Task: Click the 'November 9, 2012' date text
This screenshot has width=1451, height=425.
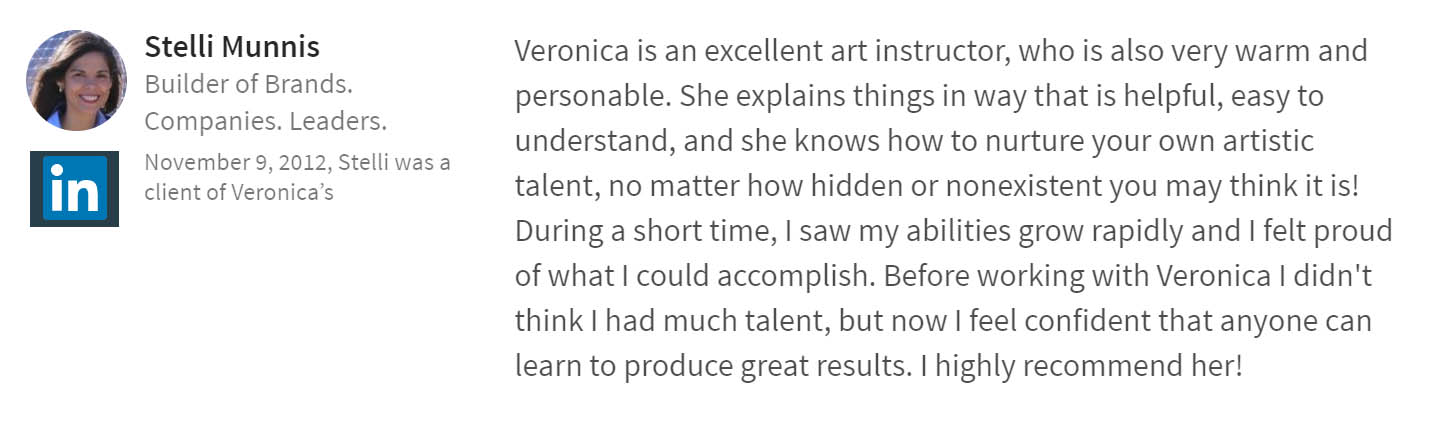Action: (x=227, y=162)
